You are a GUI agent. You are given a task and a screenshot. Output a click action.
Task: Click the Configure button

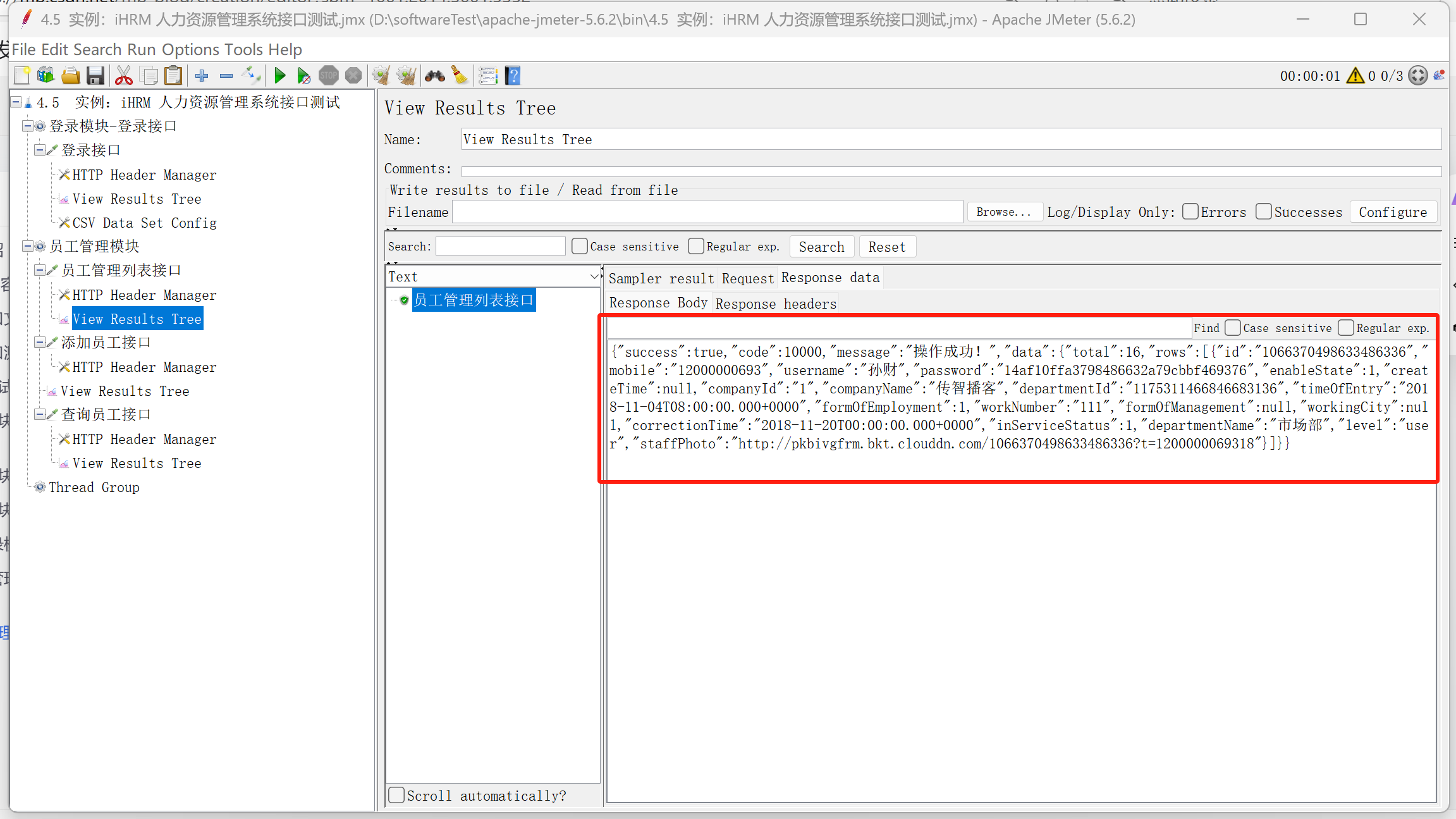[1393, 212]
